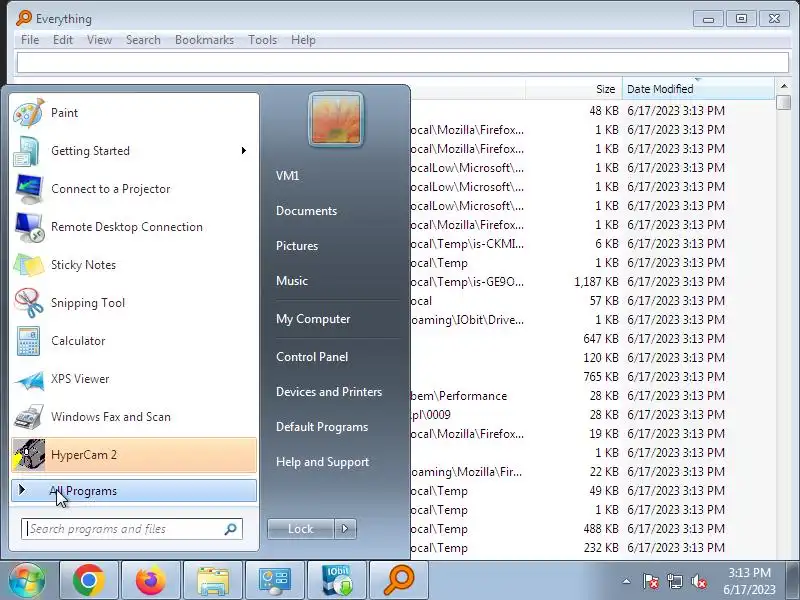Open the File menu in Everything
This screenshot has height=600, width=800.
click(30, 40)
